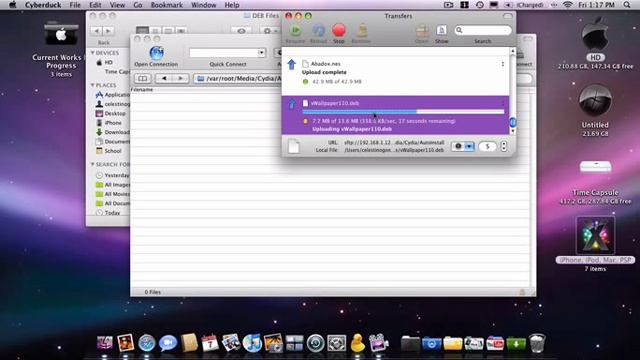This screenshot has height=360, width=640.
Task: Open iTunes from the Dock
Action: tap(252, 343)
